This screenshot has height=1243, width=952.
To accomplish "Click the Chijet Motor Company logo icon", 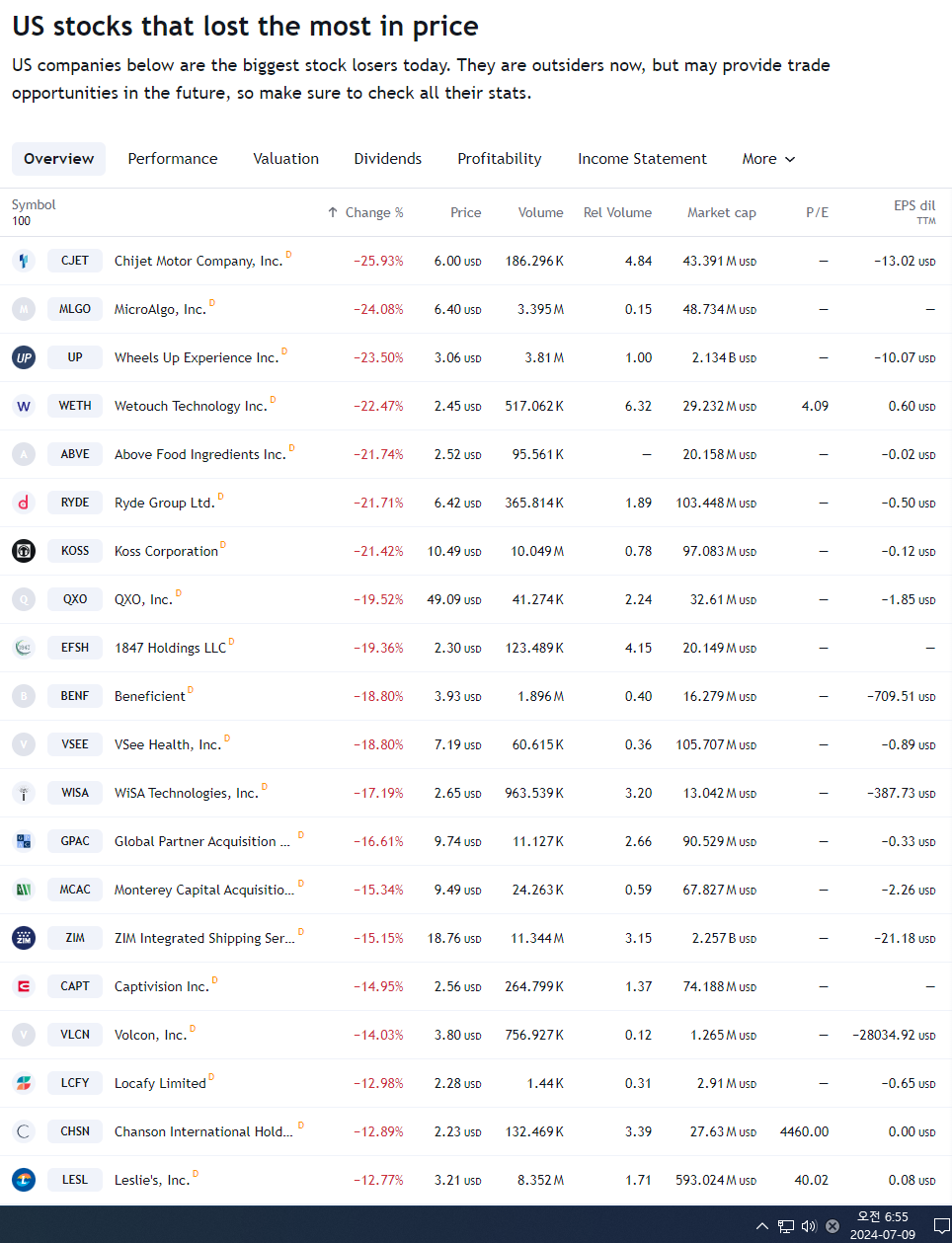I will [x=24, y=261].
